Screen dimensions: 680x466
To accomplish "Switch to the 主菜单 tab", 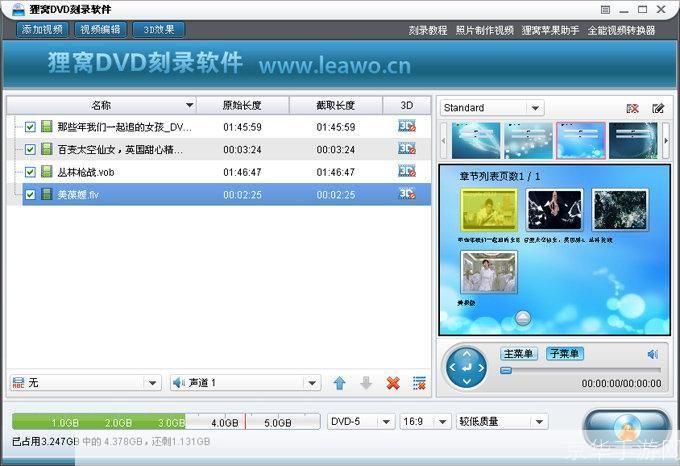I will pyautogui.click(x=519, y=354).
